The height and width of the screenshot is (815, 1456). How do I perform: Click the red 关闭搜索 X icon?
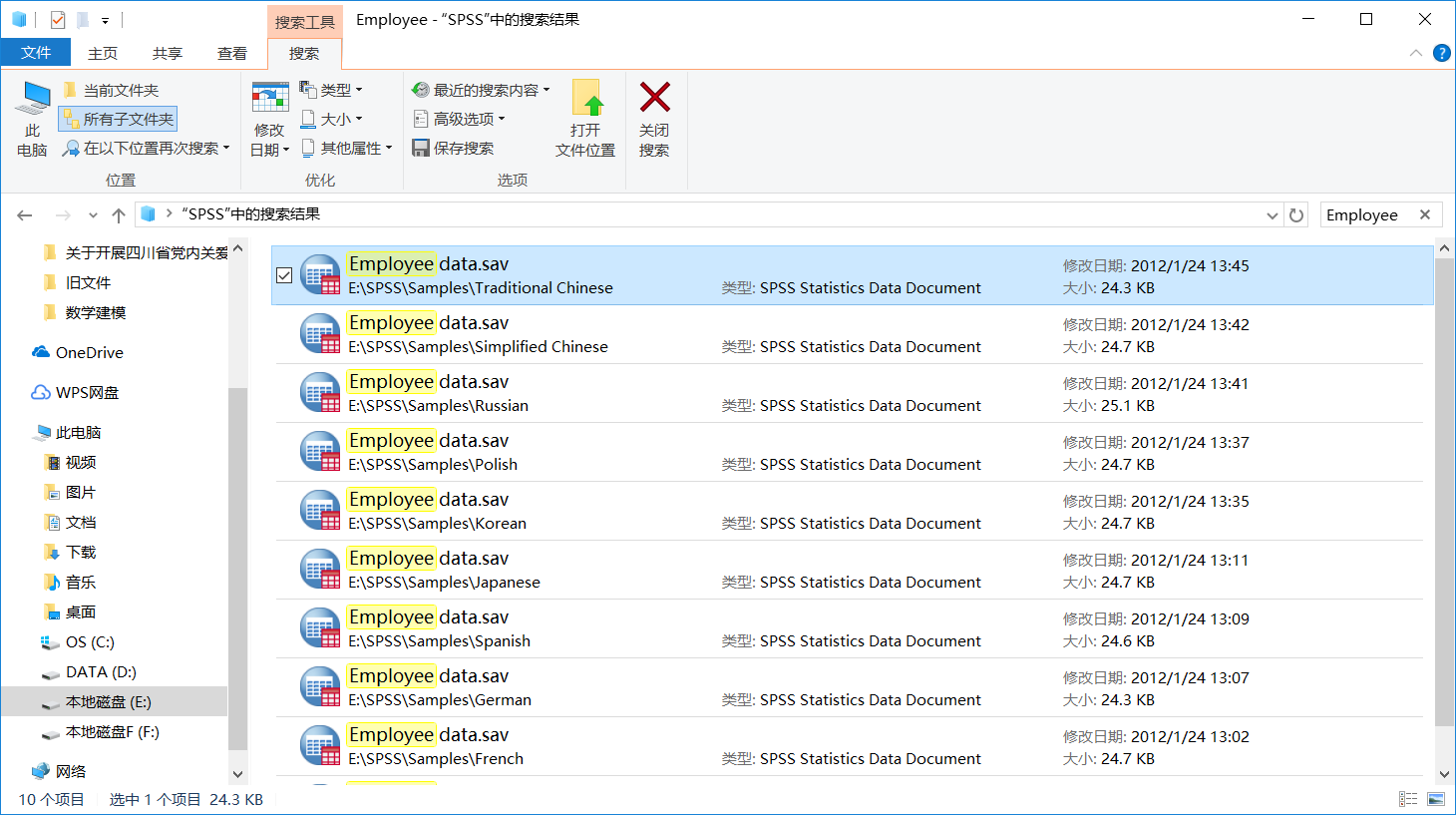click(655, 98)
